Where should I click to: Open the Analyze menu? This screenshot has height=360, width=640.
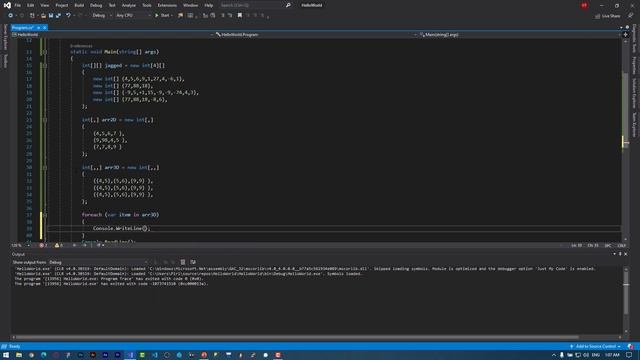(129, 5)
